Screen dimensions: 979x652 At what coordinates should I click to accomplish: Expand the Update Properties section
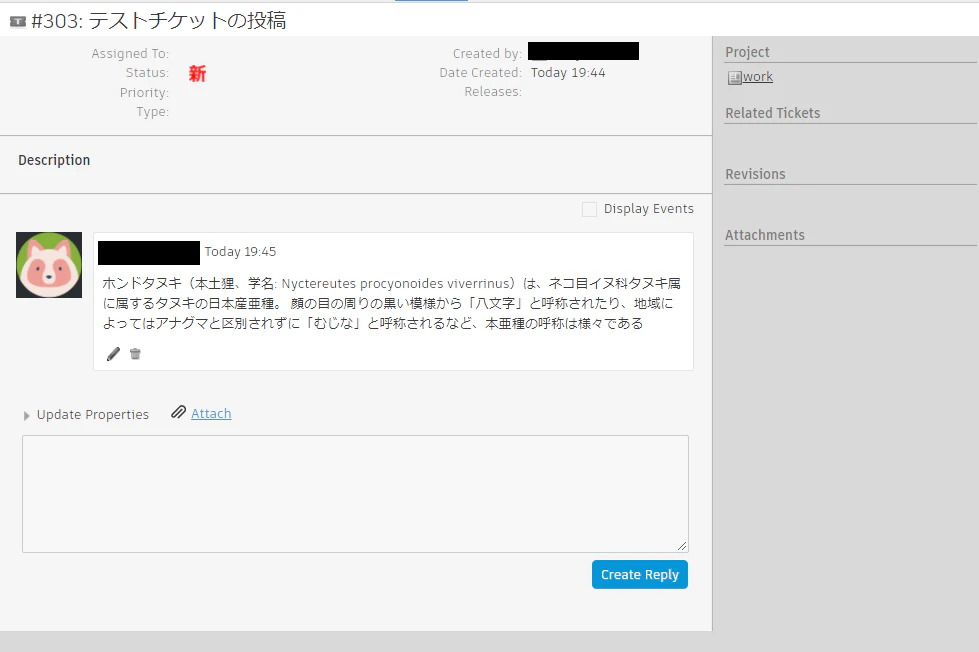[86, 415]
